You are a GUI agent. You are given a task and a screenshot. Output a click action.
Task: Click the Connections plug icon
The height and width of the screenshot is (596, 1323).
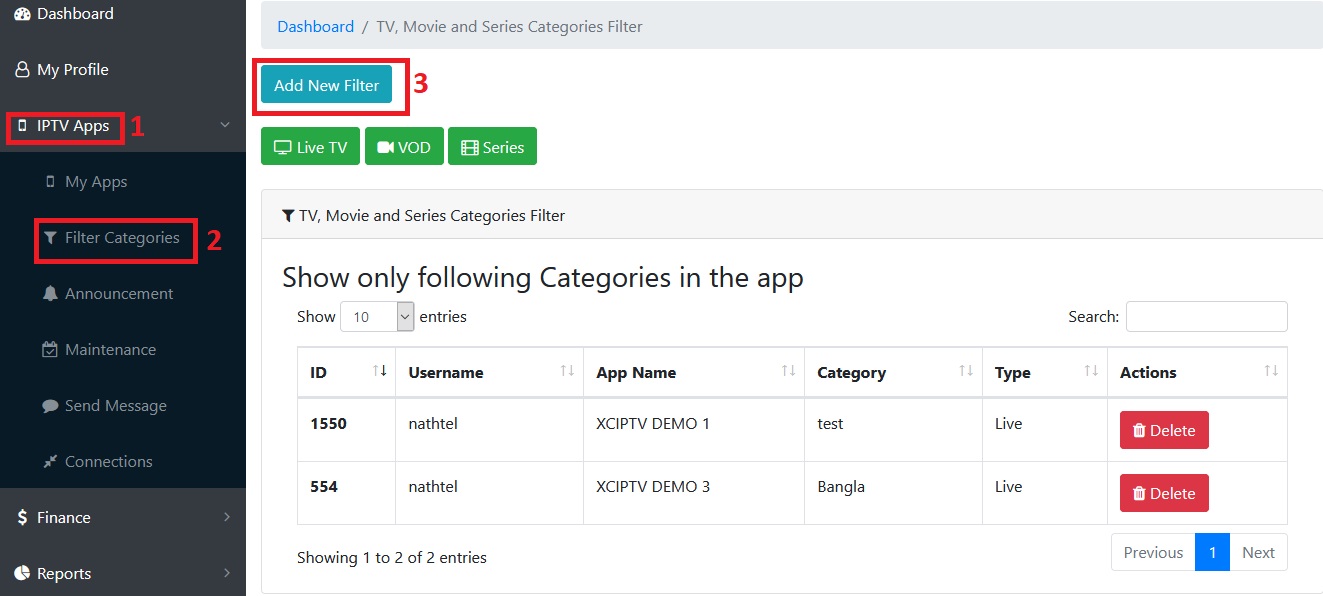point(50,462)
